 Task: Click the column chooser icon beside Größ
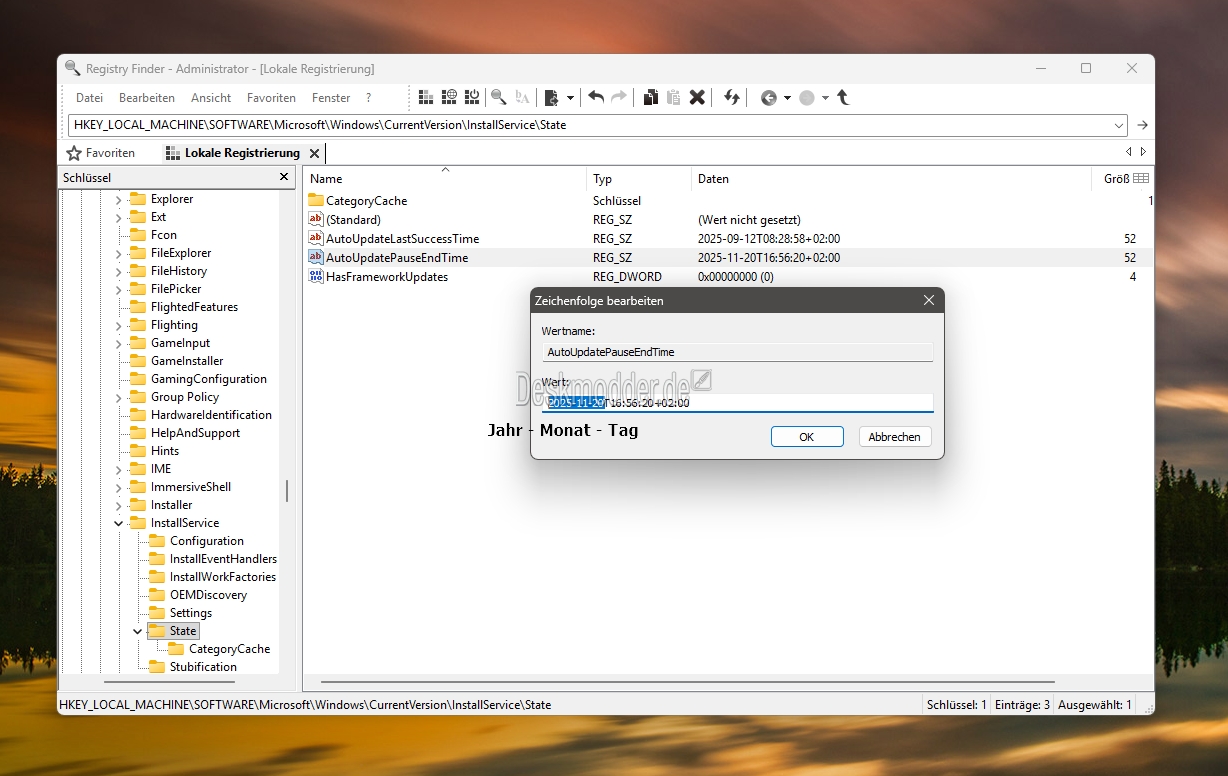1141,178
